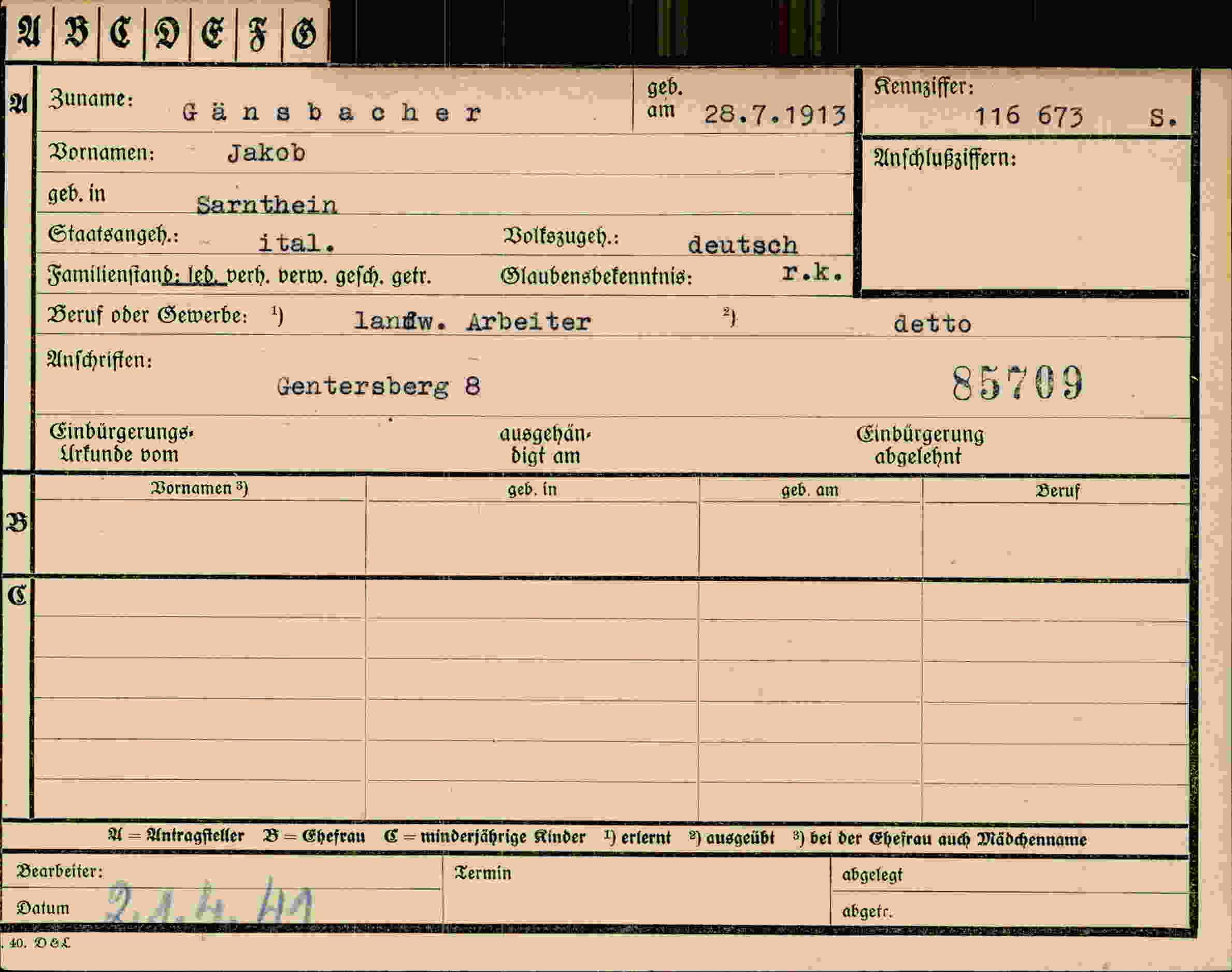Click the index tab letter E
1232x972 pixels.
click(212, 32)
